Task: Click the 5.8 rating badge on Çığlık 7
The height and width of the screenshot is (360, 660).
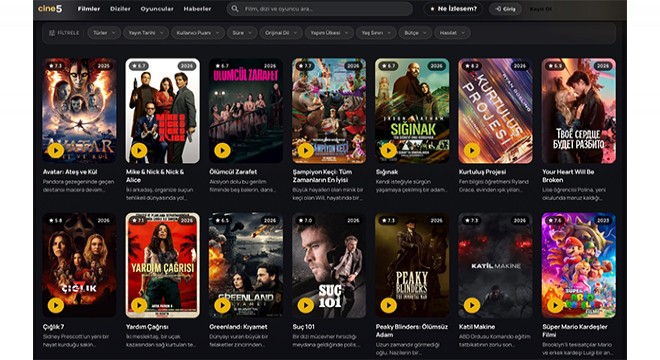Action: (55, 221)
